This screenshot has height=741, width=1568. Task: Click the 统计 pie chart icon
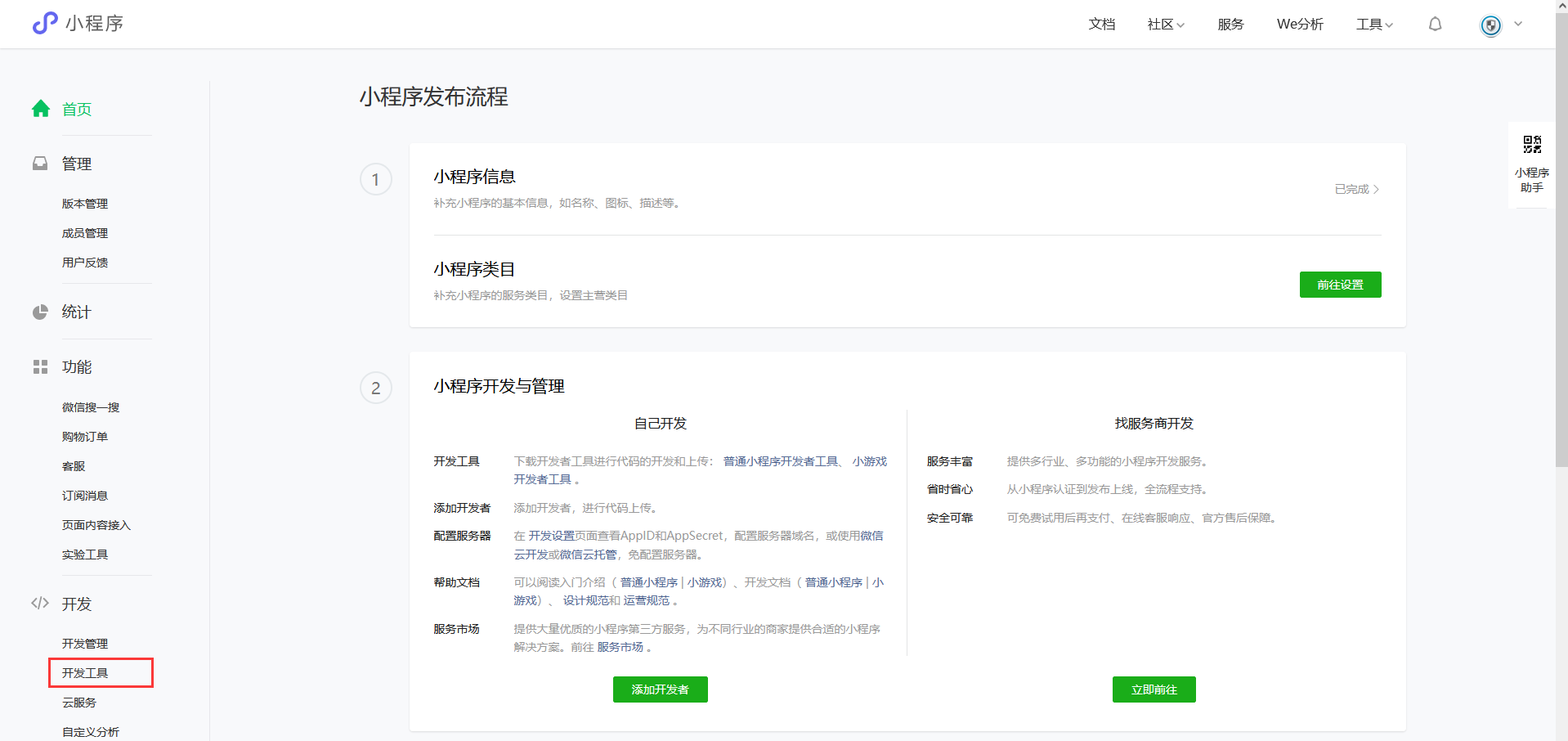40,312
